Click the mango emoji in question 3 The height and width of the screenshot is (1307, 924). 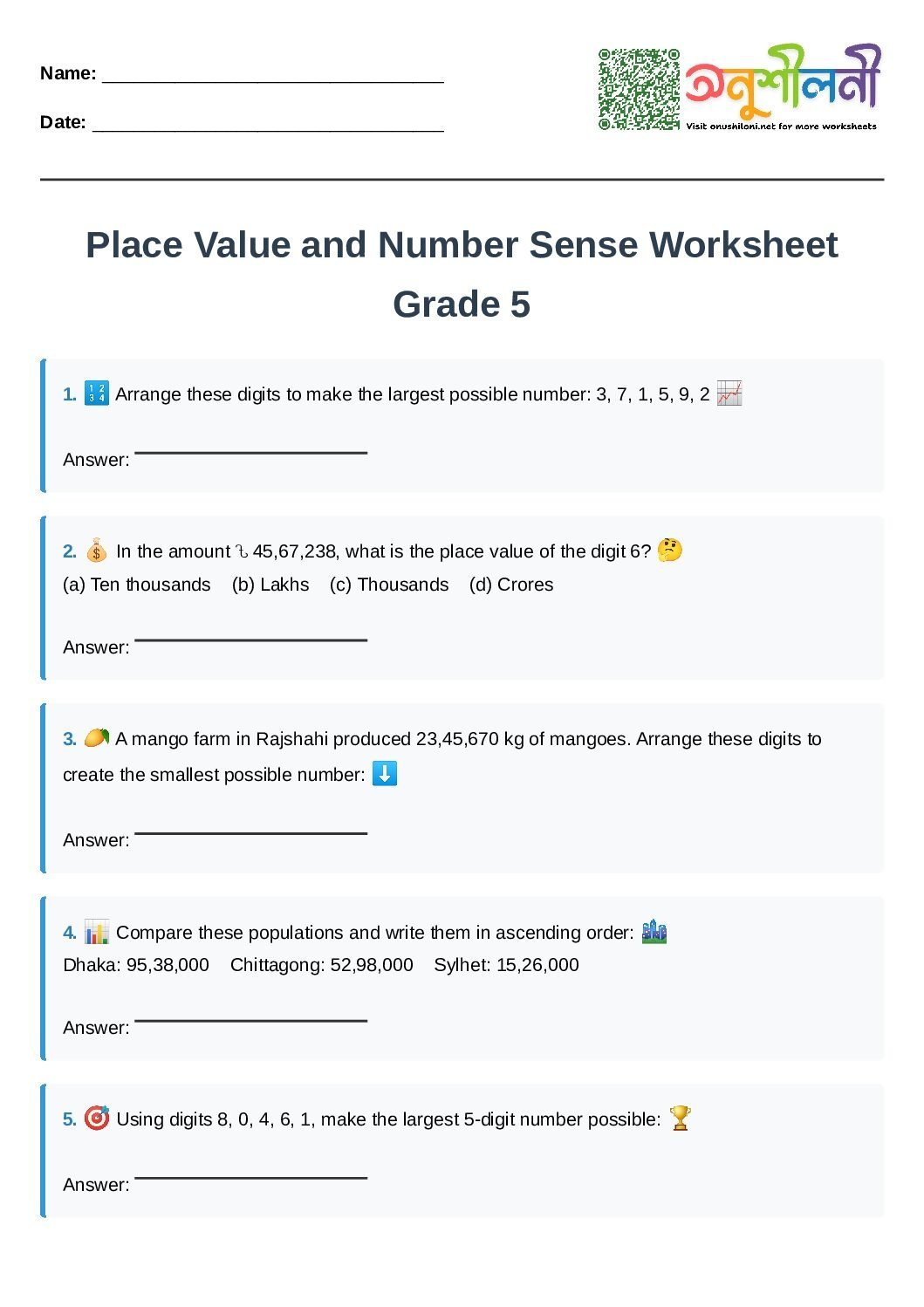pos(96,738)
